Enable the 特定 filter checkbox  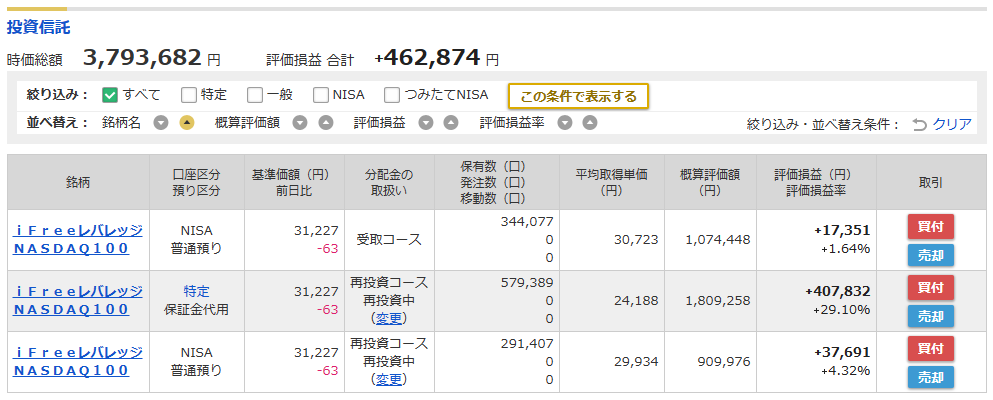(x=189, y=95)
